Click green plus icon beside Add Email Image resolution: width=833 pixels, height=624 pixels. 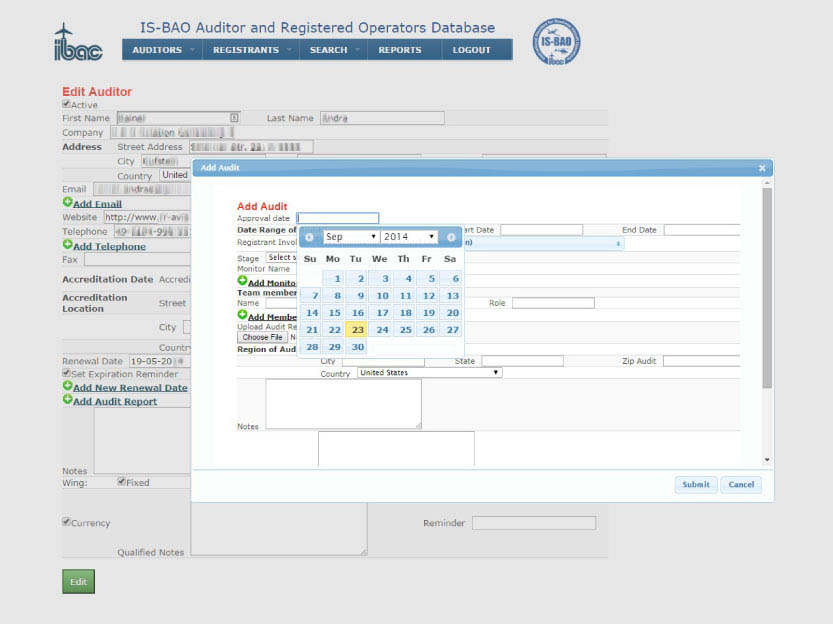pos(67,202)
